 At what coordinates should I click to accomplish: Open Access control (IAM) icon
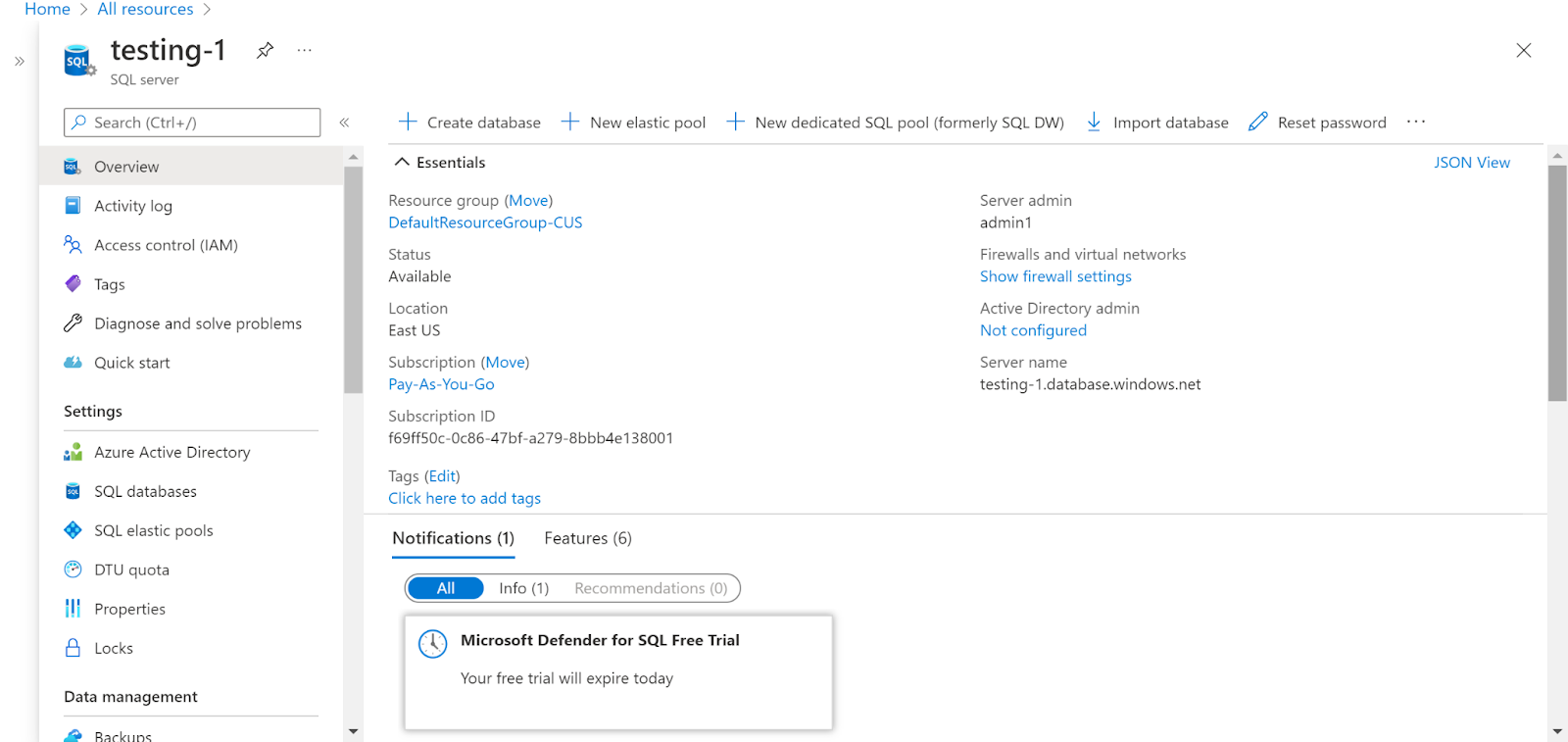73,244
